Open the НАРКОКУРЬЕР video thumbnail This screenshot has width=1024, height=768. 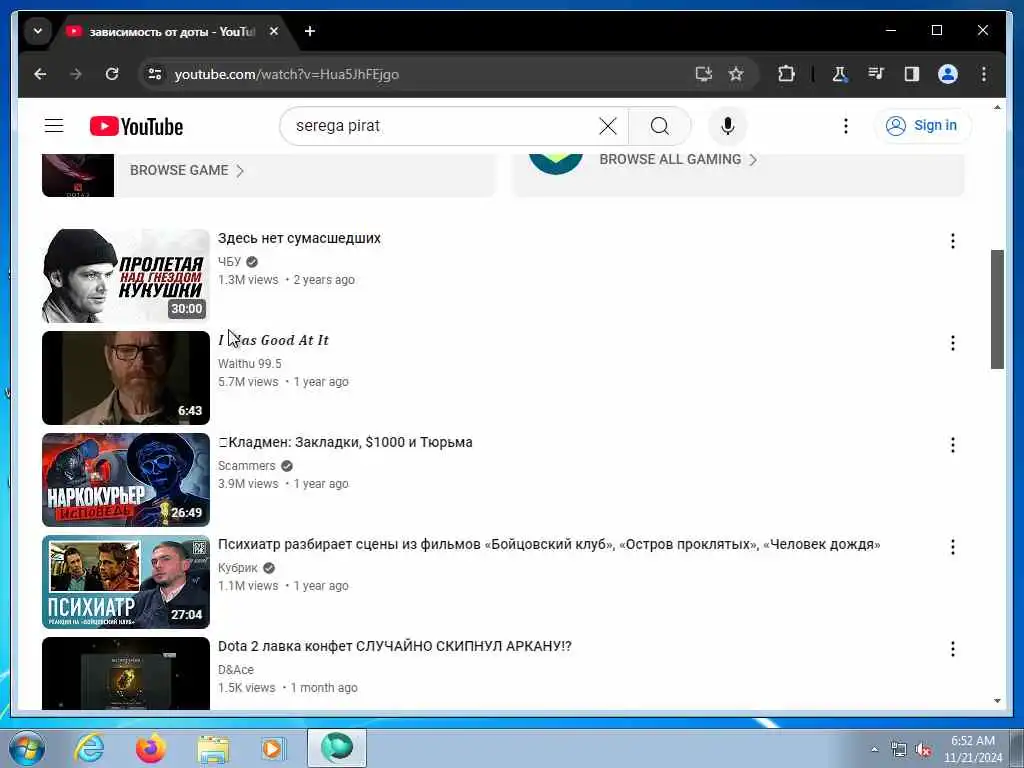[x=126, y=480]
